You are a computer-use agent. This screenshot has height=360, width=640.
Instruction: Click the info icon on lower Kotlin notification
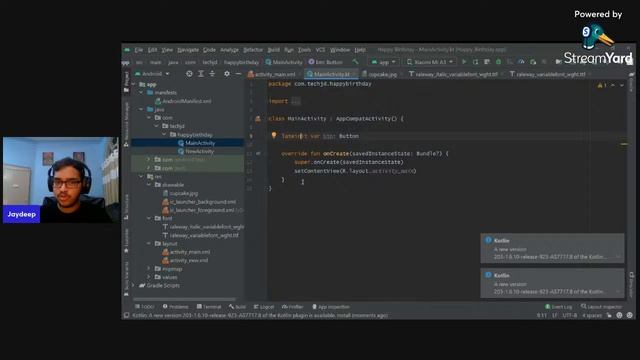(x=488, y=275)
